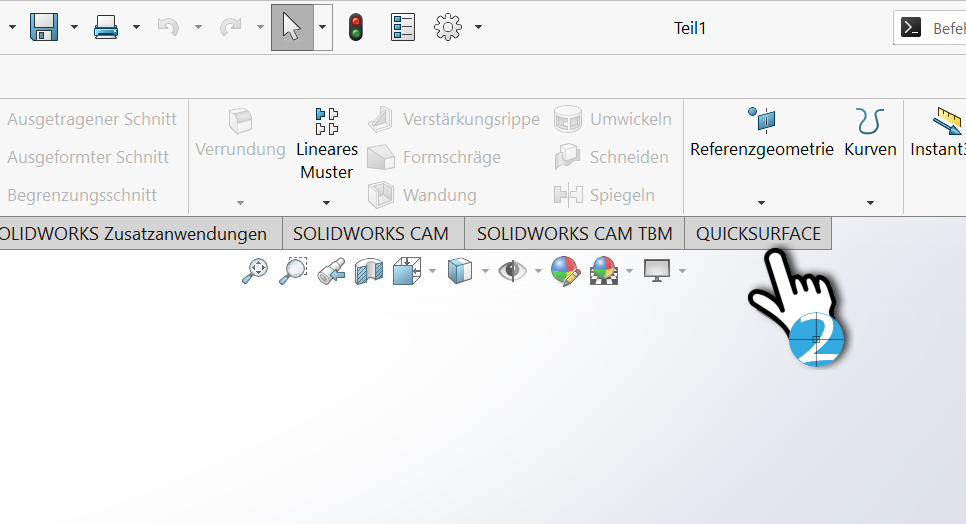Click the Lineares Muster pattern icon
This screenshot has width=966, height=524.
point(327,121)
